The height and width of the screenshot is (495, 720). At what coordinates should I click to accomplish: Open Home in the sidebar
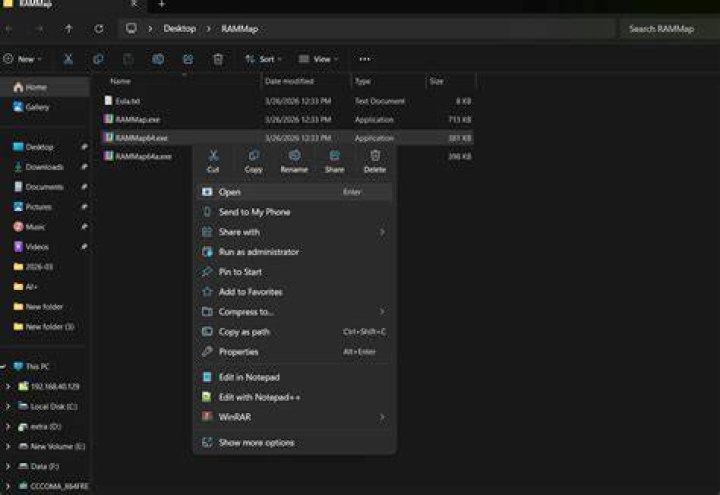coord(45,87)
